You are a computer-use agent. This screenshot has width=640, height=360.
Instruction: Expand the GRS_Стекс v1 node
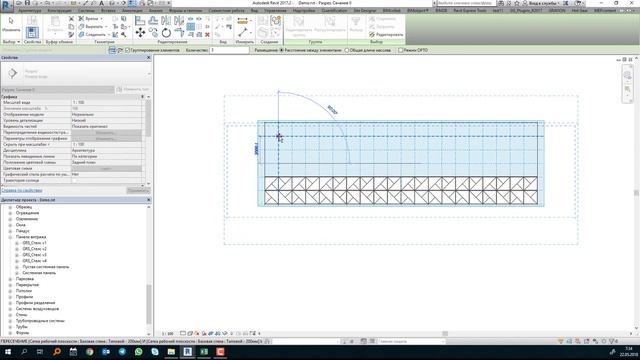tap(17, 243)
